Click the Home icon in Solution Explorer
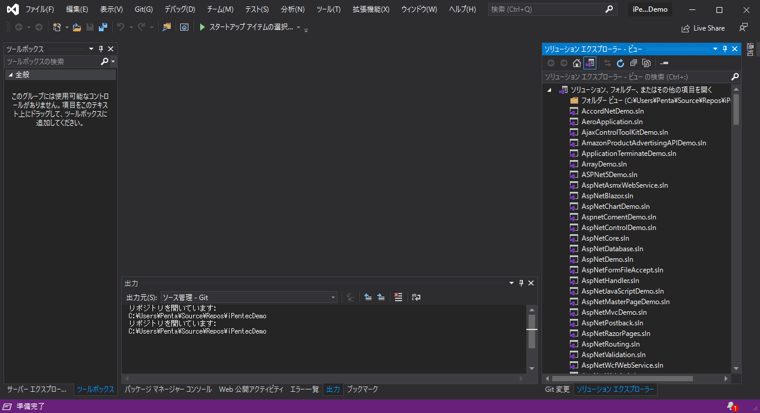 point(576,63)
